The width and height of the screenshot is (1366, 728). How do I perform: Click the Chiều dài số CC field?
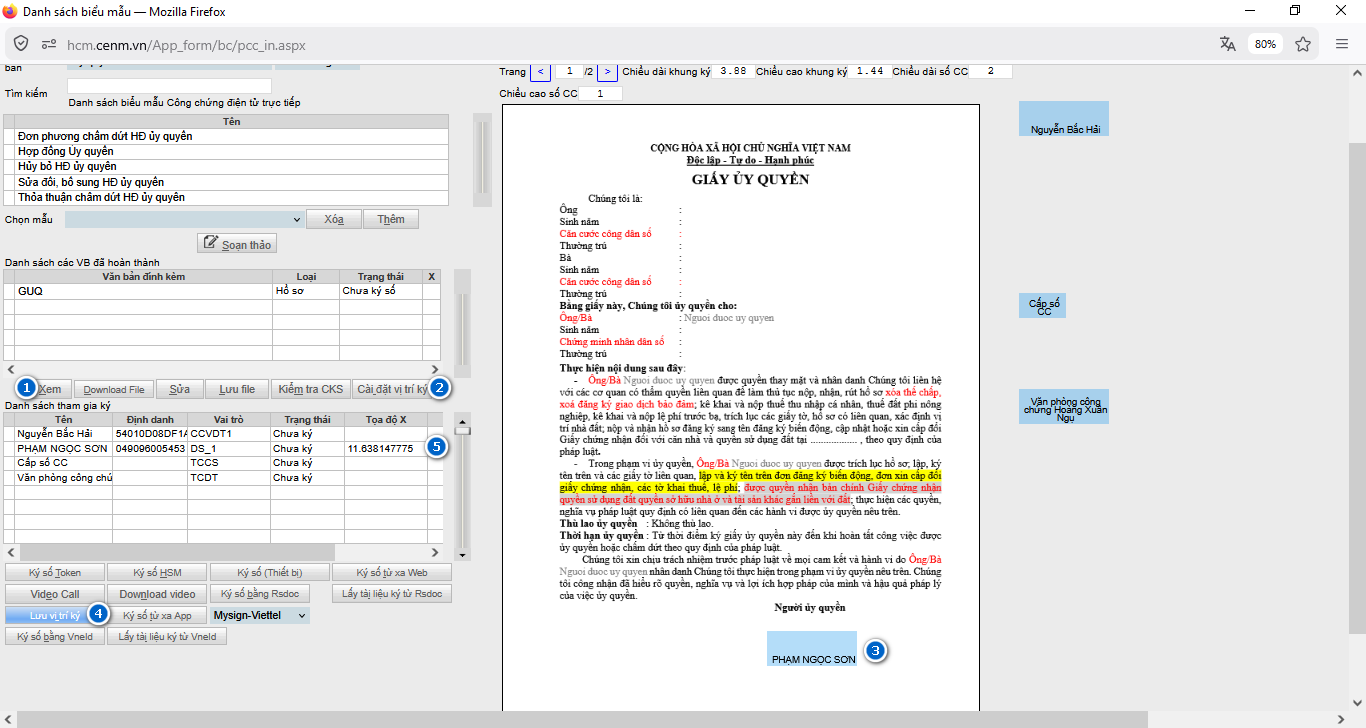(990, 71)
